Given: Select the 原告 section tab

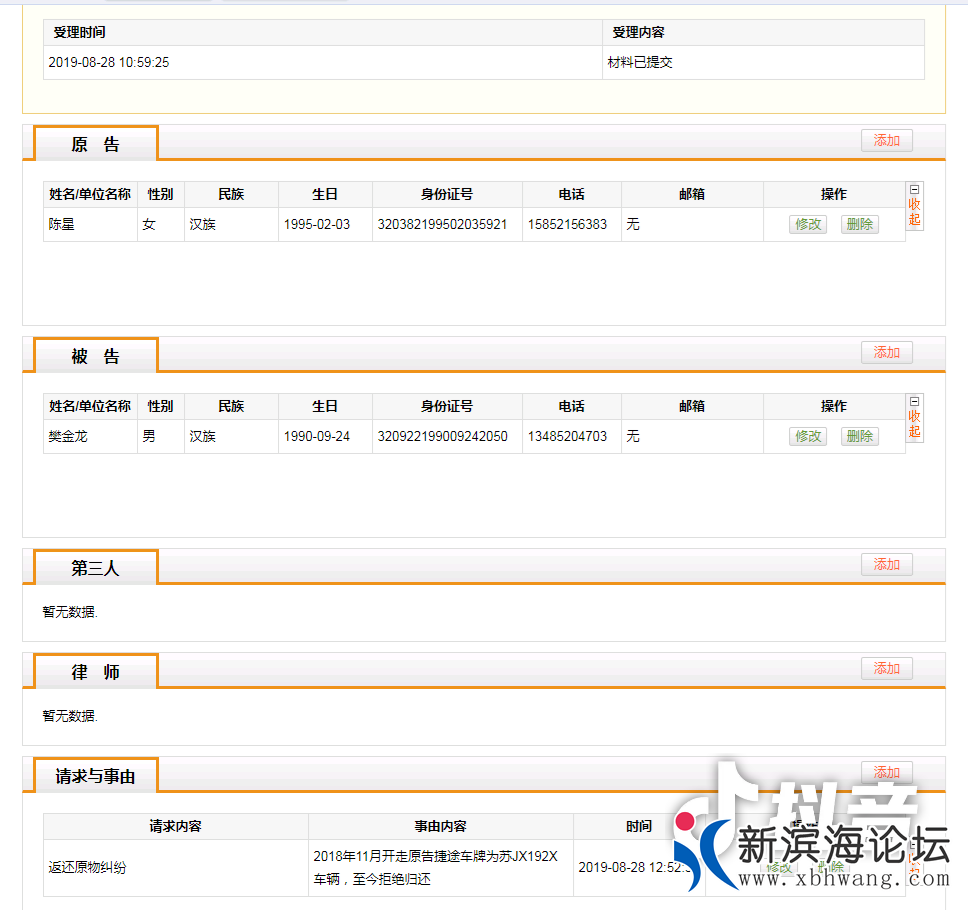Looking at the screenshot, I should (x=96, y=144).
